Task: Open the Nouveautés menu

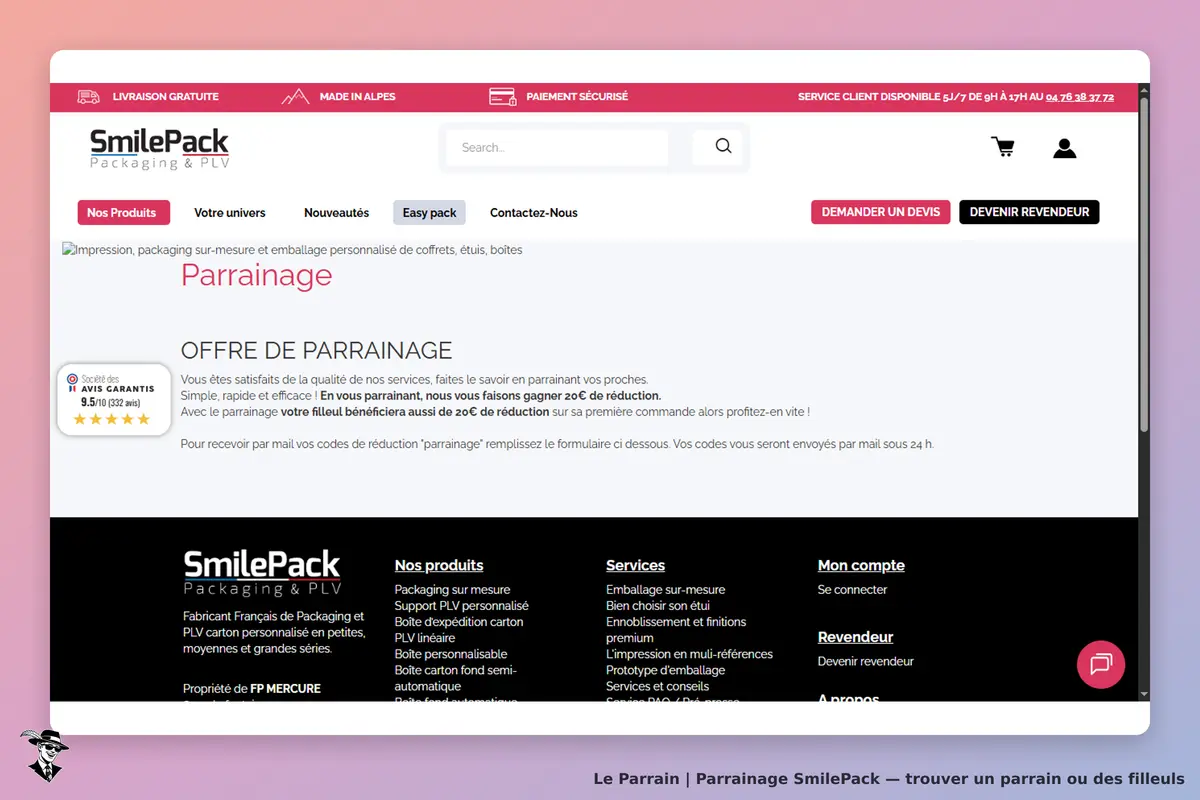Action: [x=337, y=213]
